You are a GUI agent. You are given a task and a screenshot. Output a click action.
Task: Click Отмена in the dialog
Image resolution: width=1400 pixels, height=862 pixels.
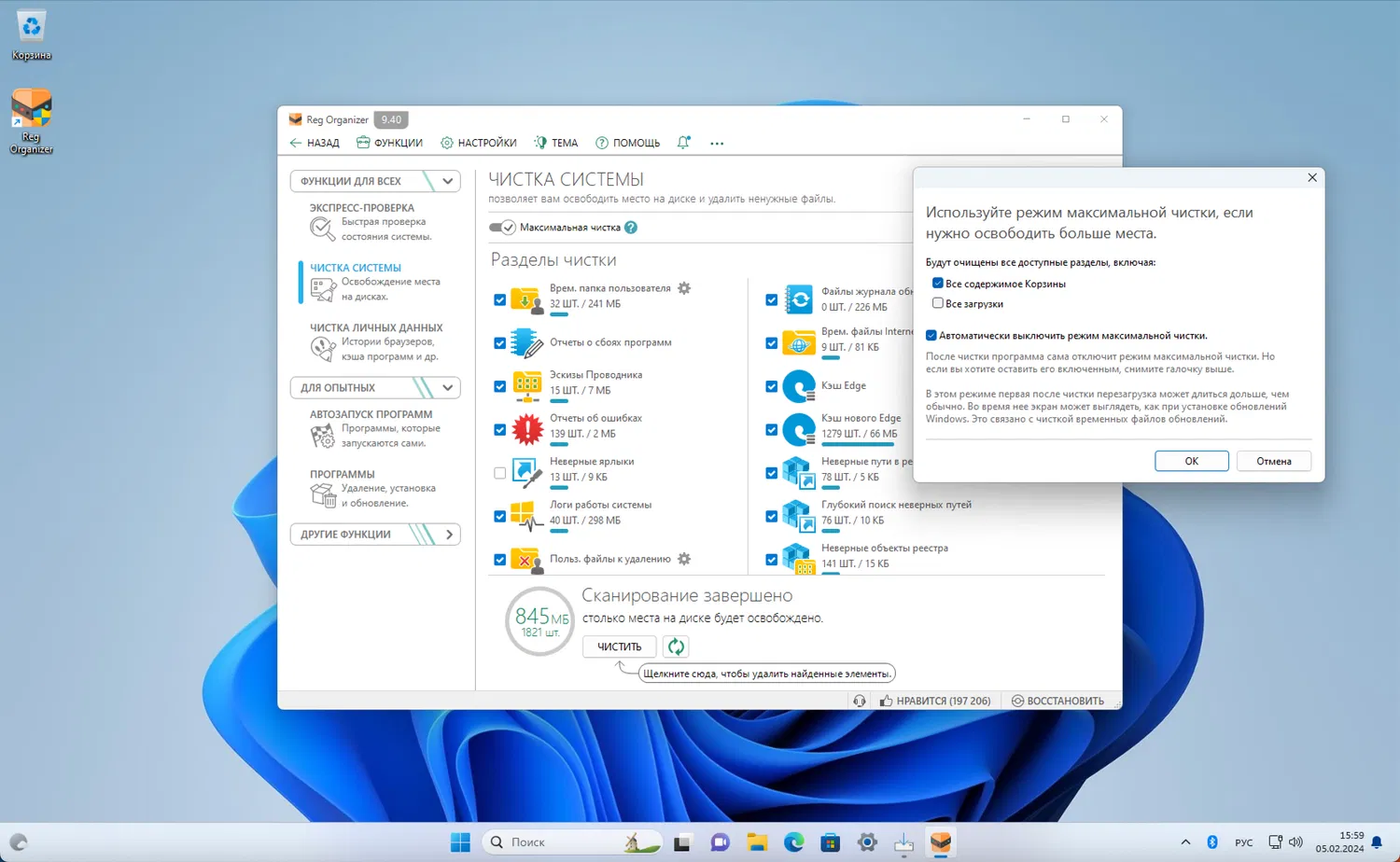click(1274, 461)
